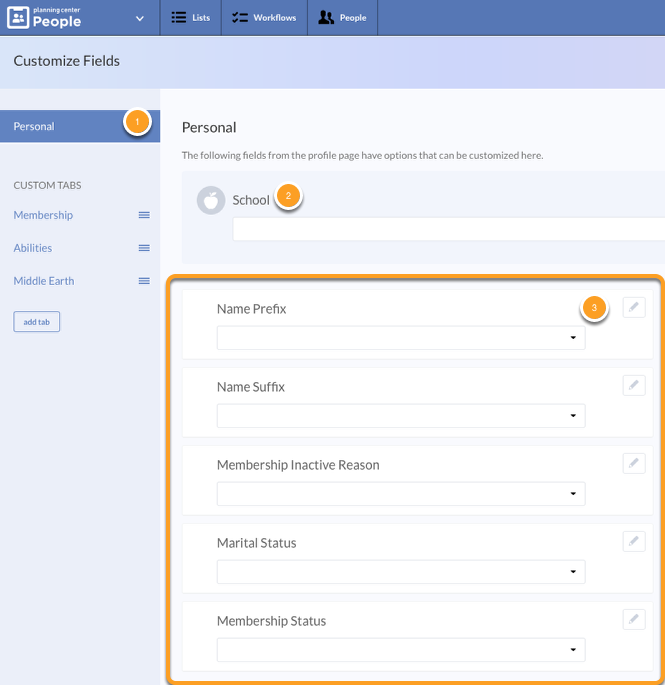Click the add tab button
The height and width of the screenshot is (685, 665).
37,322
